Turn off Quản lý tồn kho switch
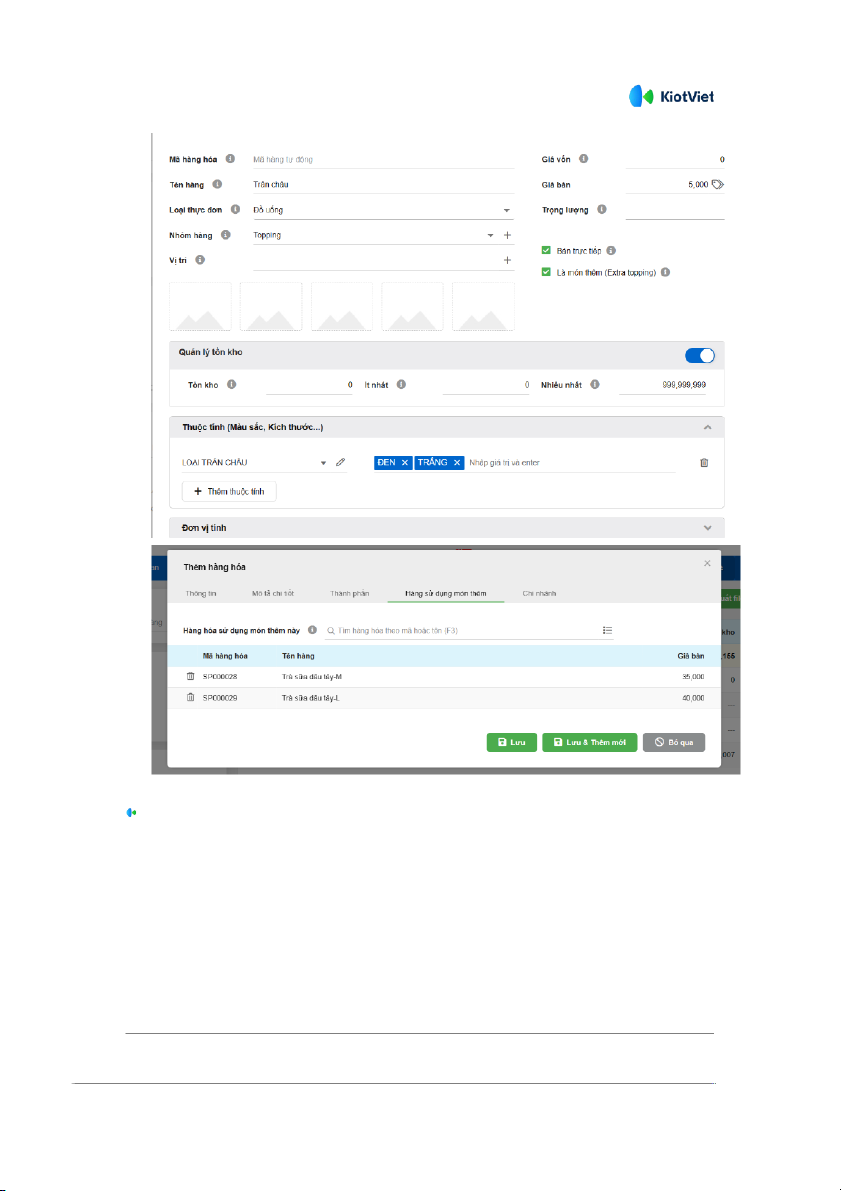Viewport: 841px width, 1191px height. [700, 355]
